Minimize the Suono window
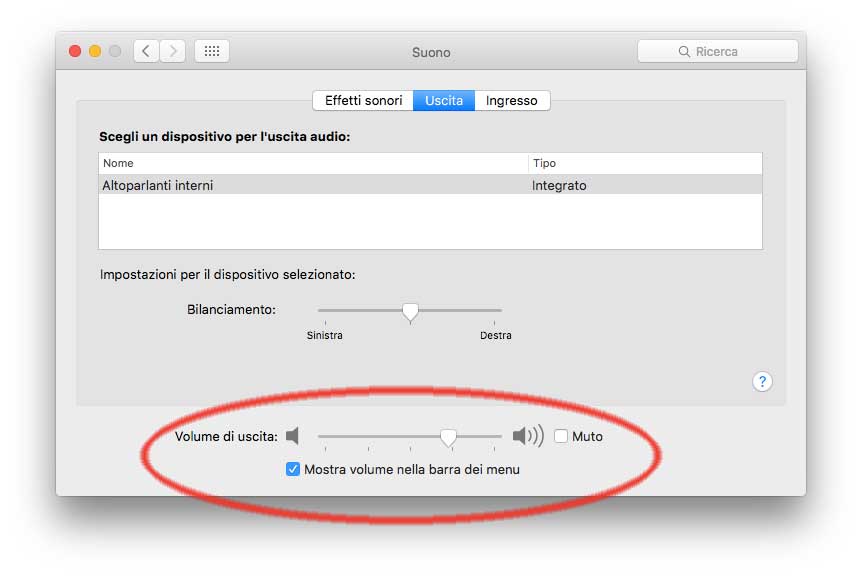The height and width of the screenshot is (576, 862). pyautogui.click(x=95, y=51)
